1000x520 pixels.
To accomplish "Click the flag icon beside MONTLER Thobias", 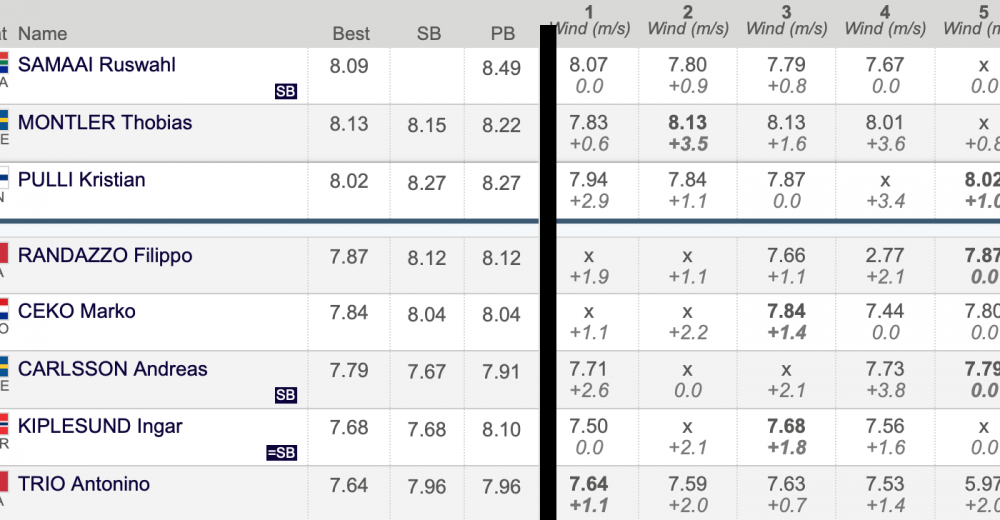I will tap(4, 121).
